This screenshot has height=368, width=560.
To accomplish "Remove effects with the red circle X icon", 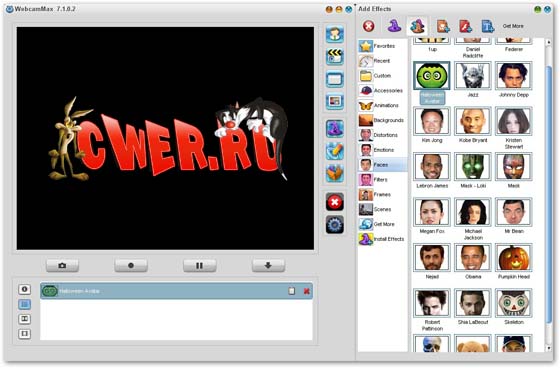I will tap(369, 26).
